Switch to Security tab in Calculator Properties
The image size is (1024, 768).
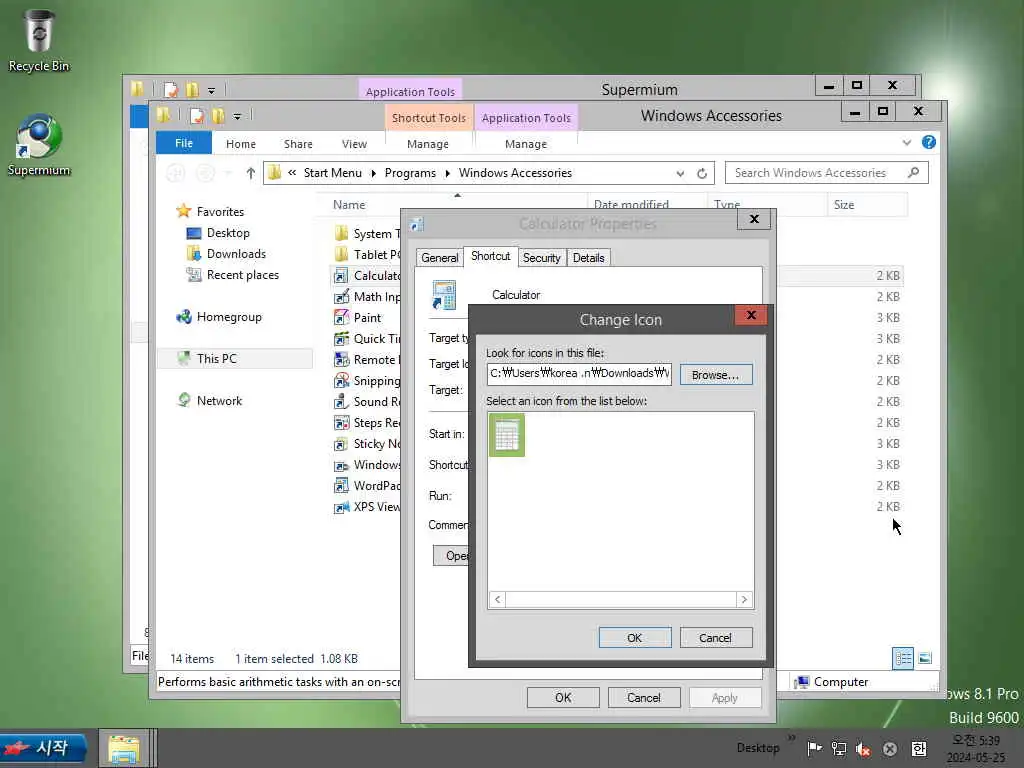tap(541, 258)
